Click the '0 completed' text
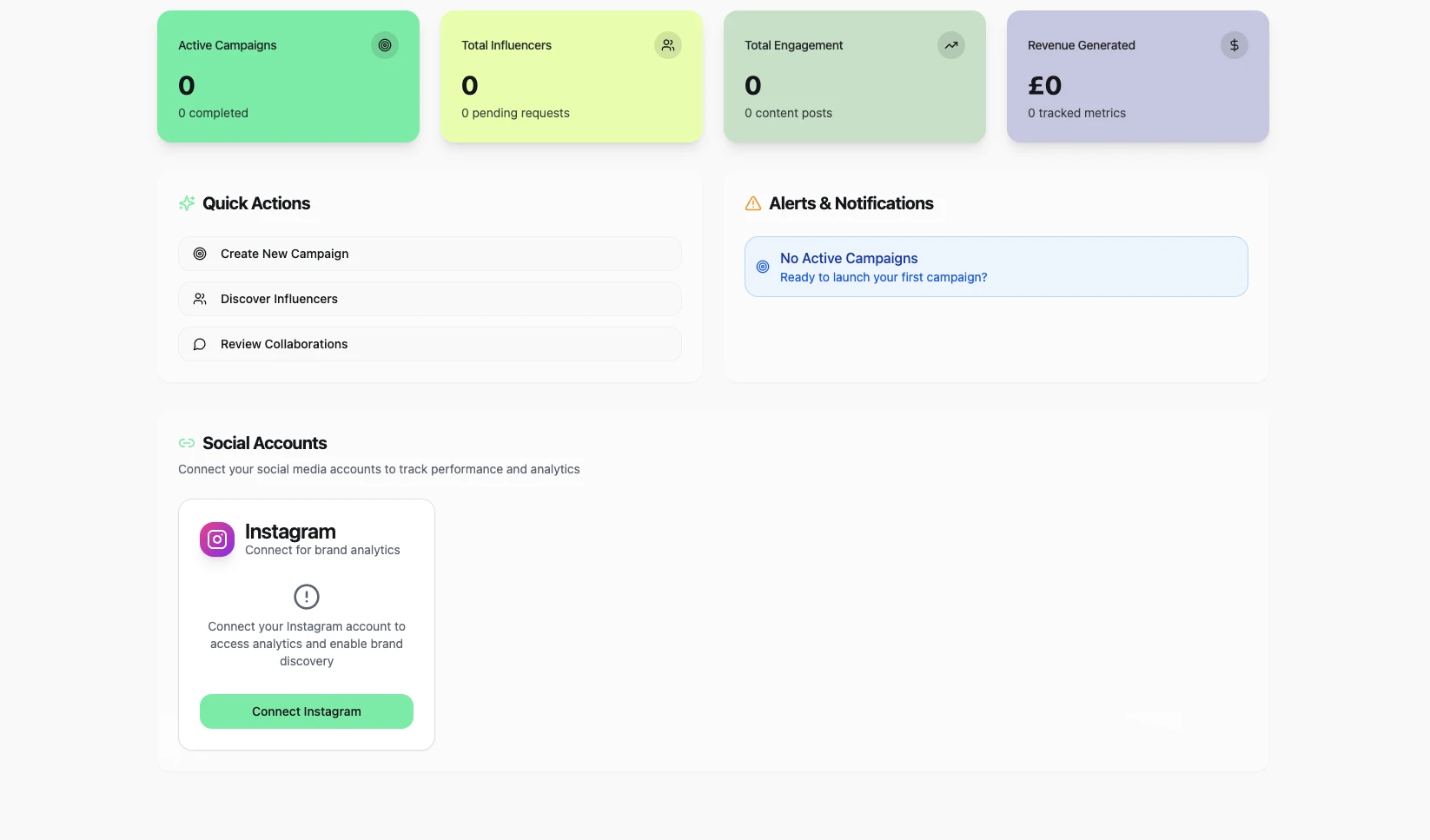The width and height of the screenshot is (1430, 840). [x=213, y=113]
